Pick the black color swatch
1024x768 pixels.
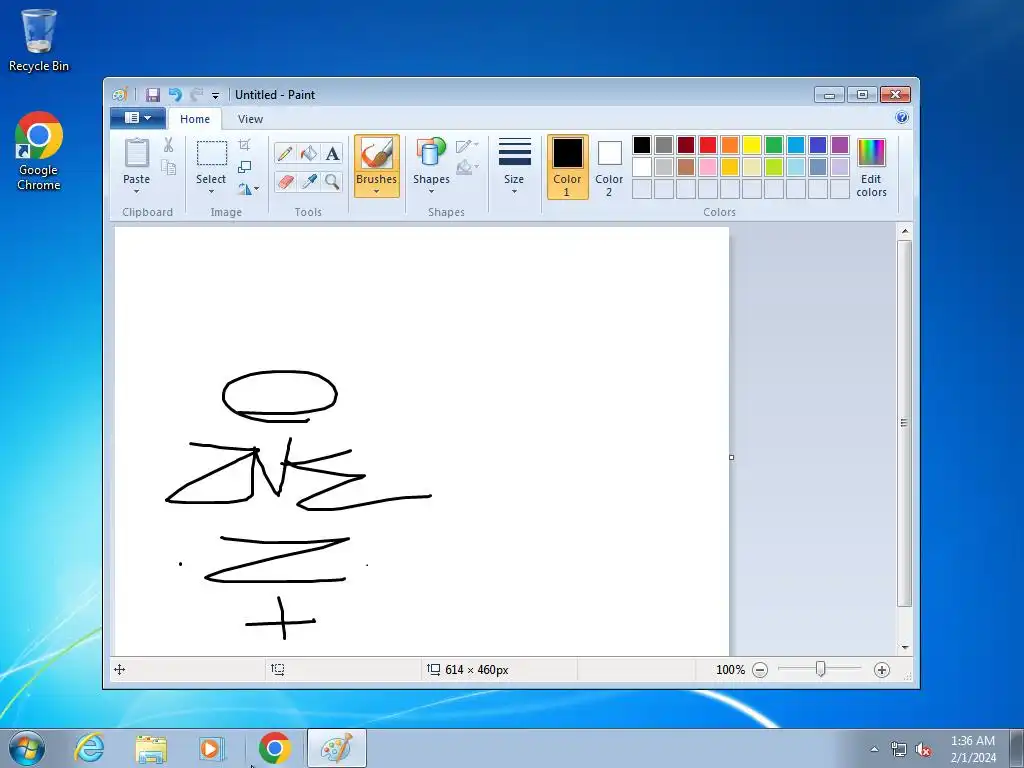tap(642, 144)
